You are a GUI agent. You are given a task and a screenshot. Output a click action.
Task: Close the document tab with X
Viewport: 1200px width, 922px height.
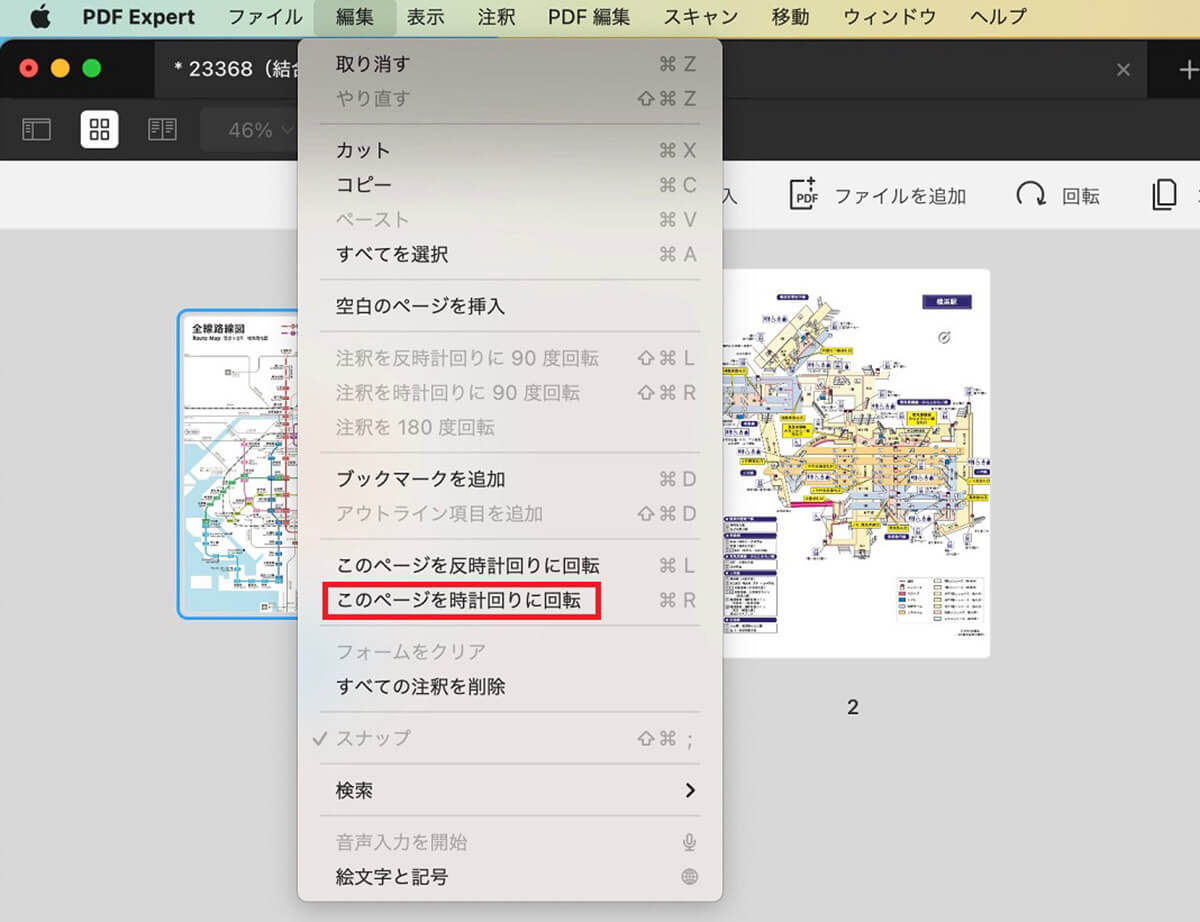click(1123, 69)
